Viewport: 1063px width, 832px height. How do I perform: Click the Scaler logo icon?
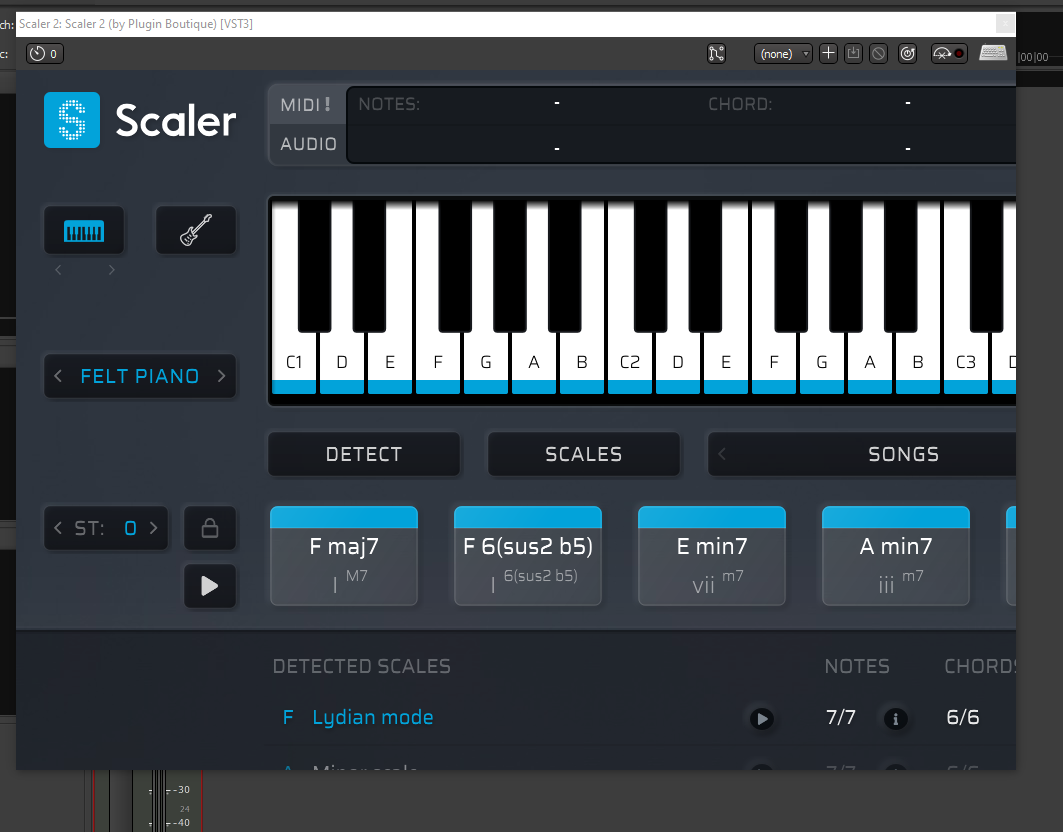coord(72,120)
